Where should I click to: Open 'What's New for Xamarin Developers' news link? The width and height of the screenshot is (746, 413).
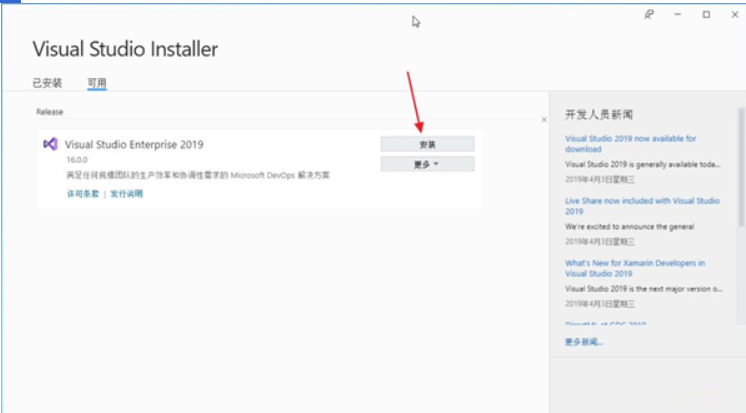point(634,268)
